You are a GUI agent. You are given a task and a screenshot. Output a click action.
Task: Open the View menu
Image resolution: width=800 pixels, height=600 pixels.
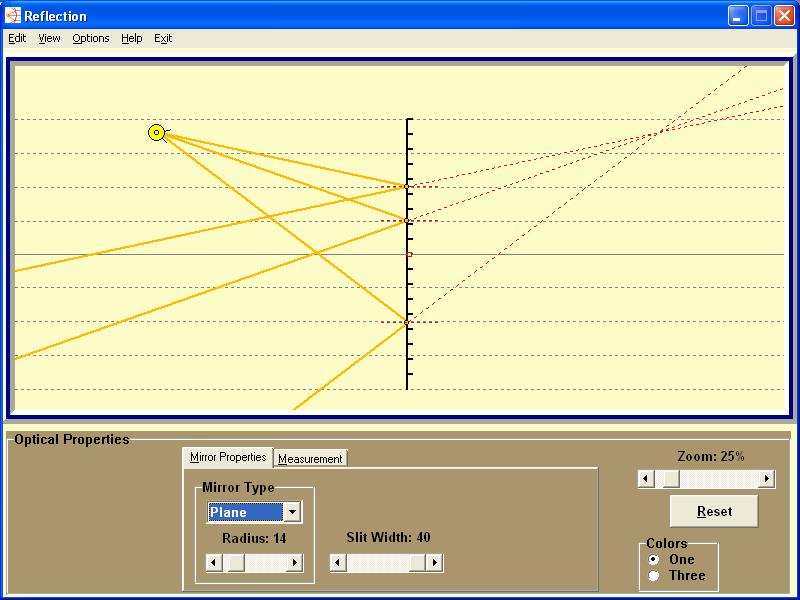[x=49, y=38]
